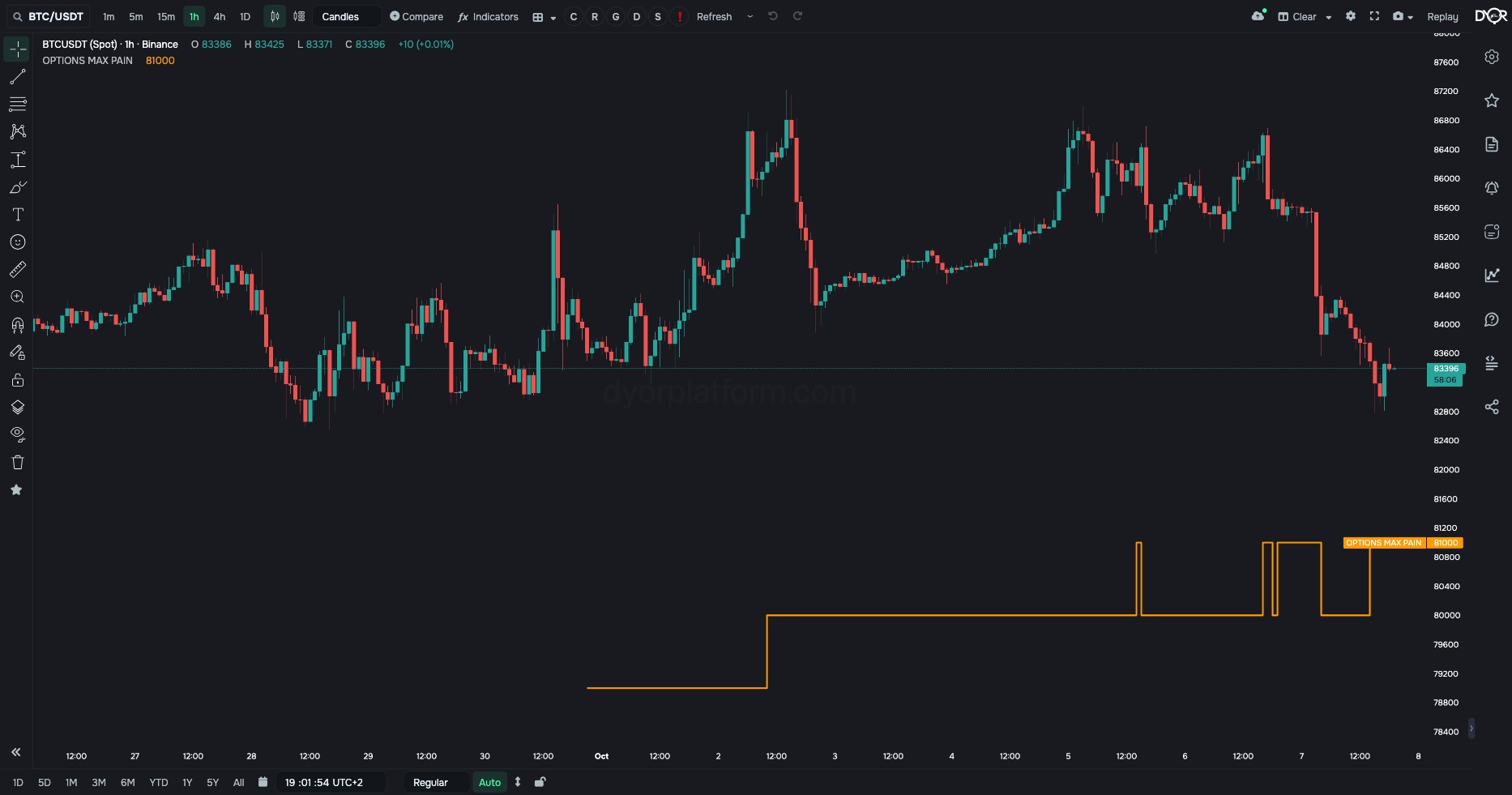
Task: Expand the Refresh options chevron
Action: click(x=750, y=16)
